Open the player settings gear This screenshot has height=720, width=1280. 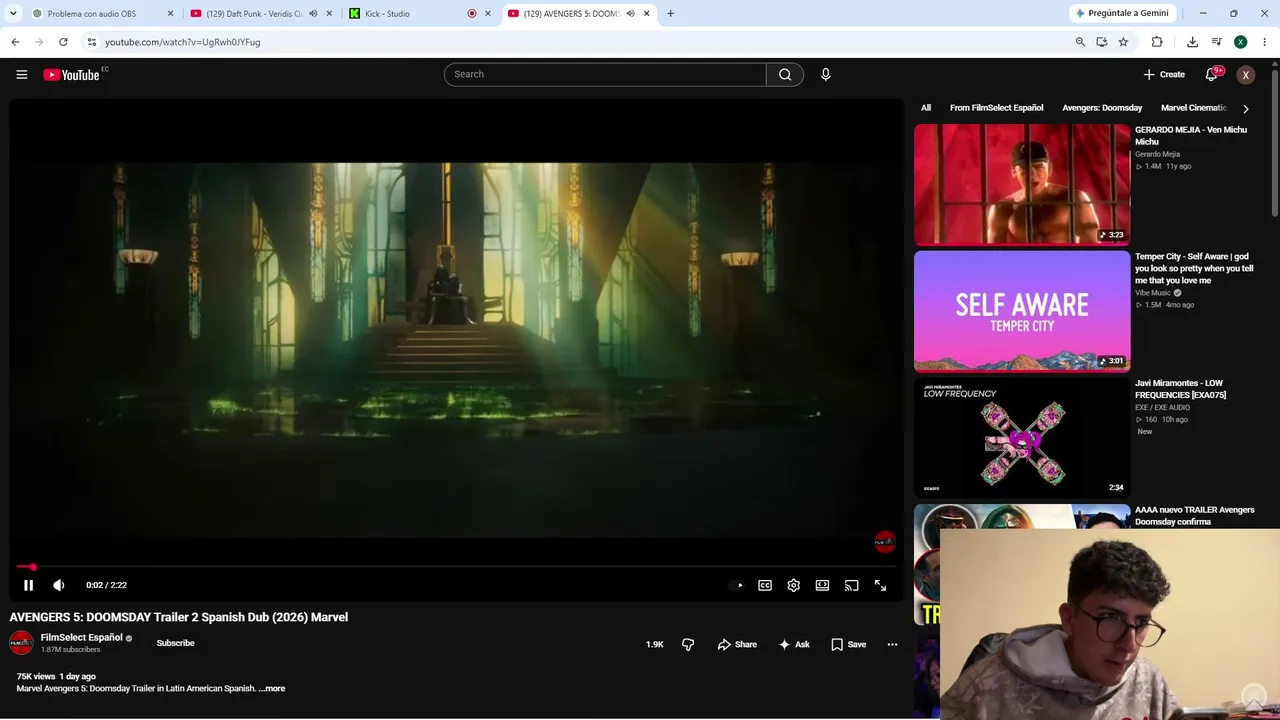click(x=793, y=585)
